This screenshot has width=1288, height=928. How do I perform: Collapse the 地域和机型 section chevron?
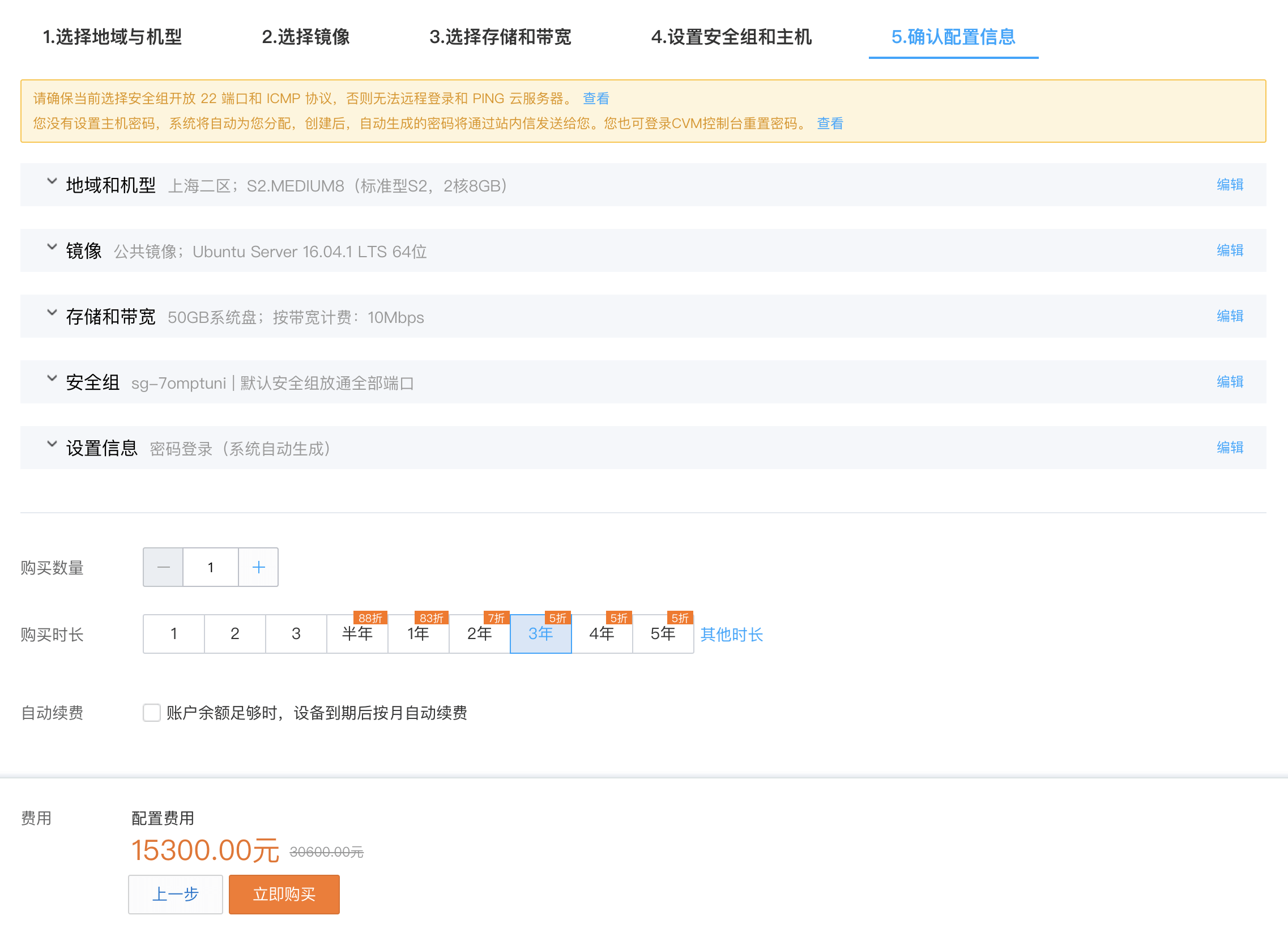tap(52, 181)
